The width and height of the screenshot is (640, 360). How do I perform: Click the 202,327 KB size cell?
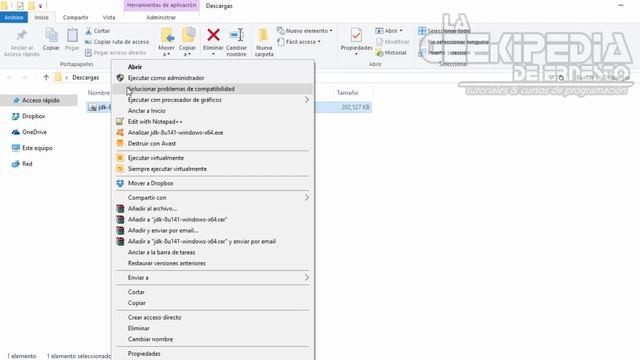click(355, 107)
